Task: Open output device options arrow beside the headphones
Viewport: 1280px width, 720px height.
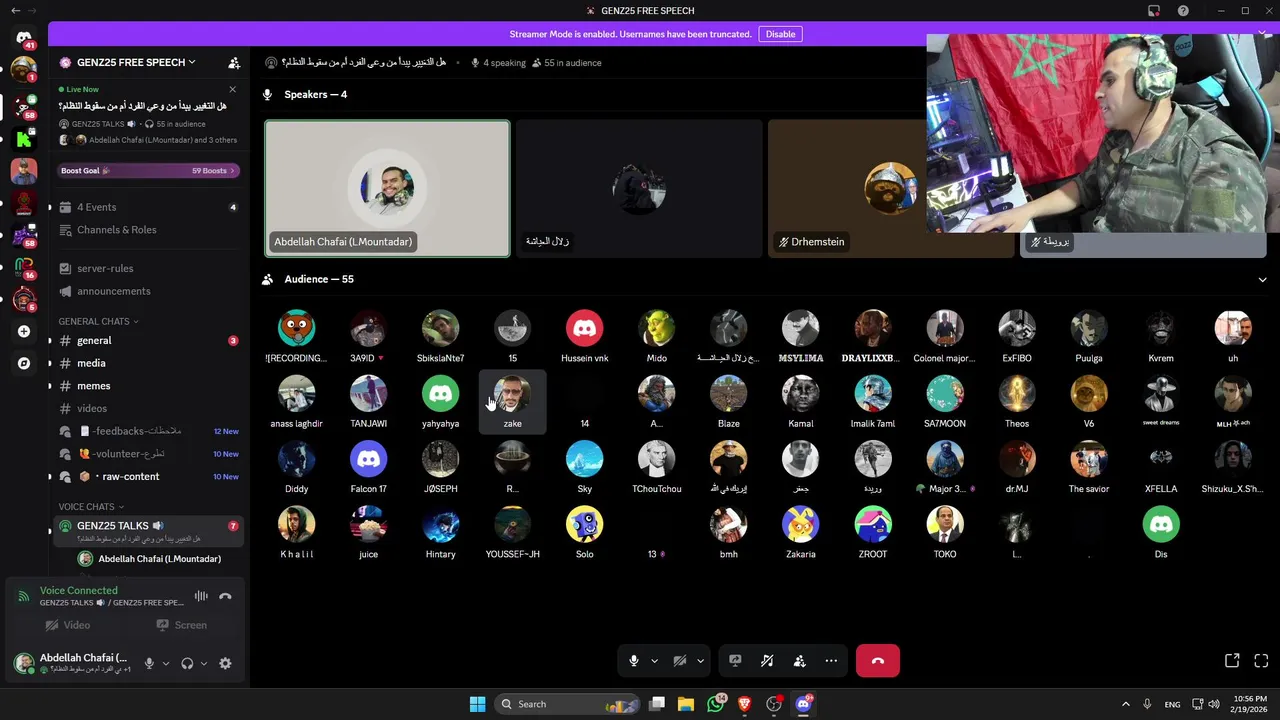Action: click(204, 663)
